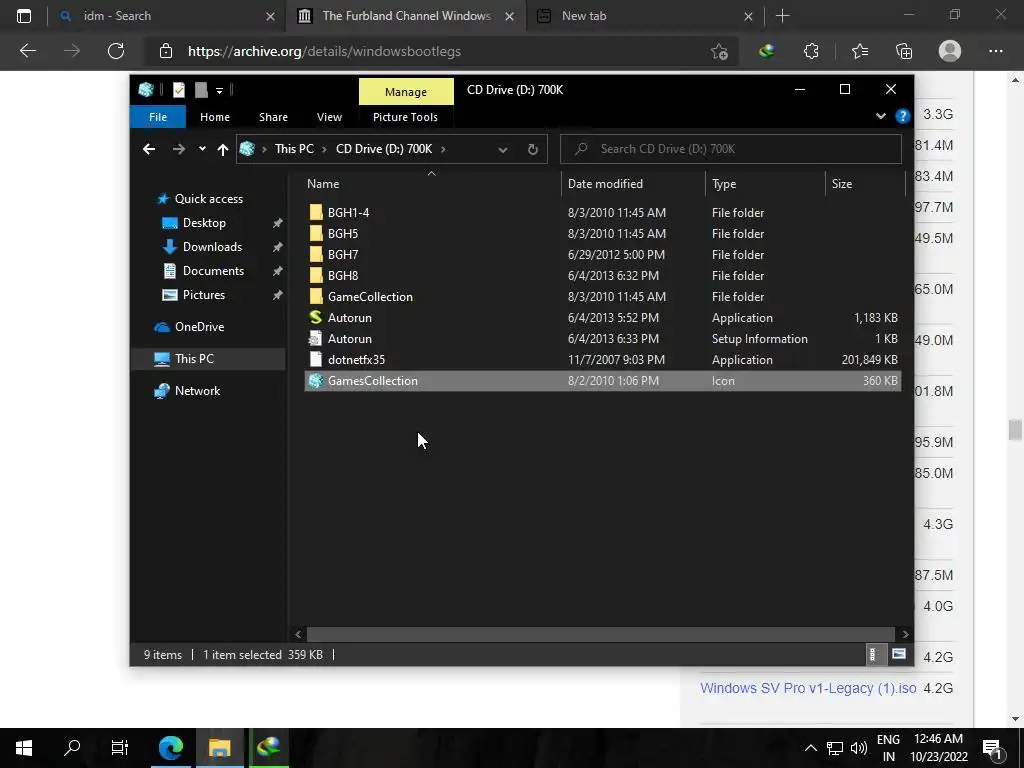Open the Windows Start menu
Screen dimensions: 1024x768
point(24,748)
